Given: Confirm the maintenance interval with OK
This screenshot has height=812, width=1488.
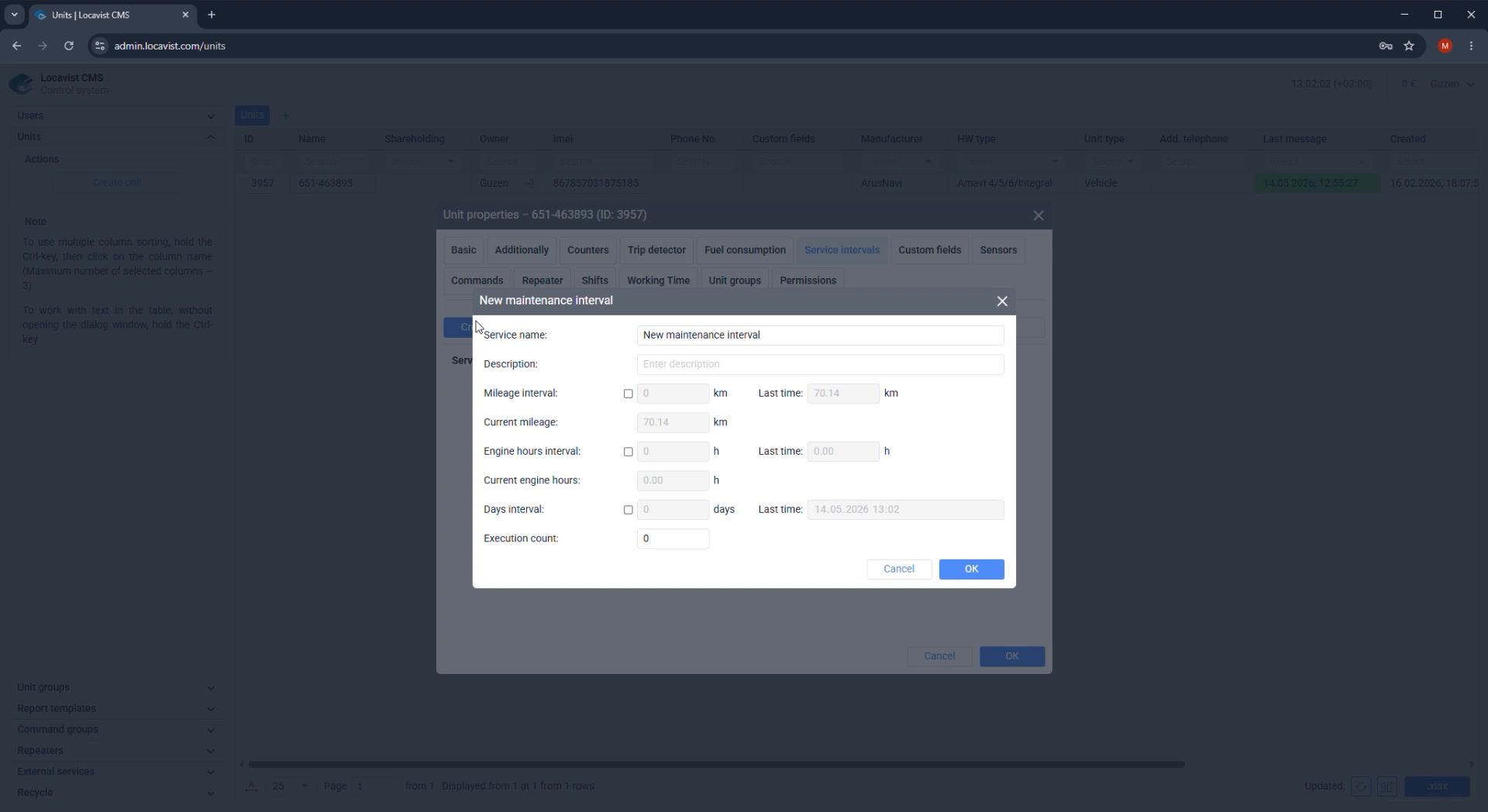Looking at the screenshot, I should coord(971,569).
